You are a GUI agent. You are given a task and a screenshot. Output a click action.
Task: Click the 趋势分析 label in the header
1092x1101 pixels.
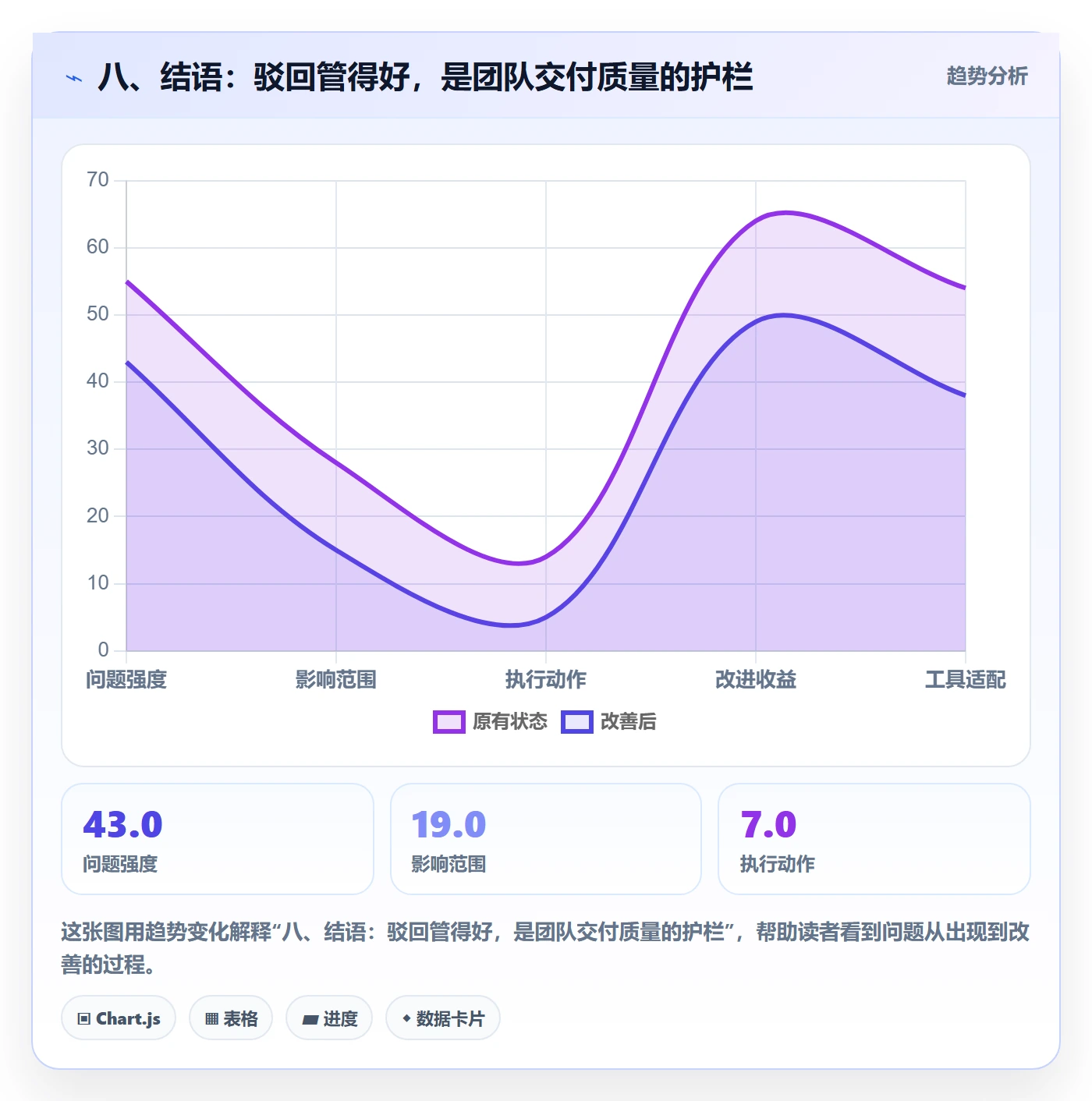(x=987, y=76)
